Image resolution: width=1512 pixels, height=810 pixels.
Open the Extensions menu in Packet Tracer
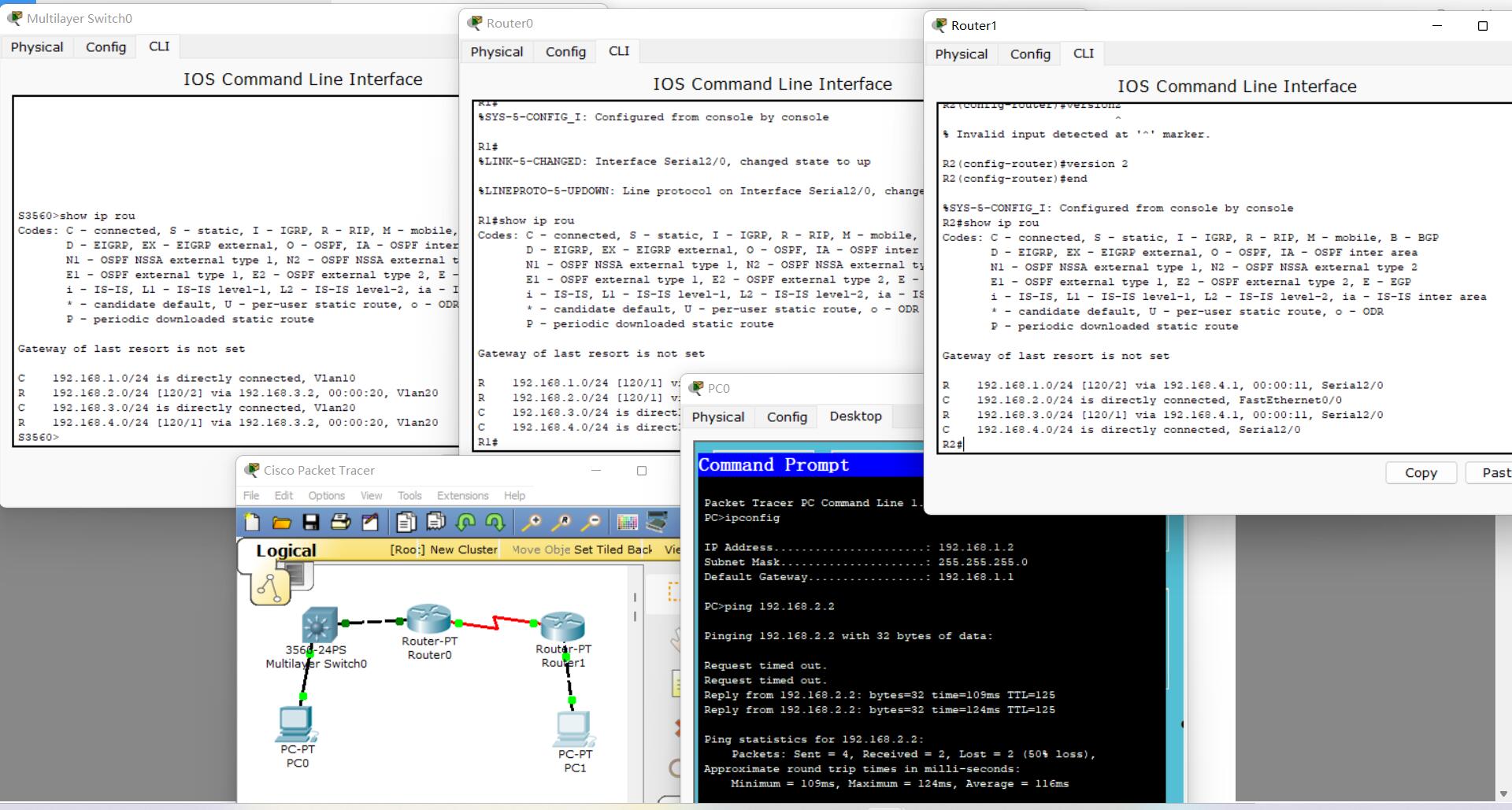click(x=462, y=495)
